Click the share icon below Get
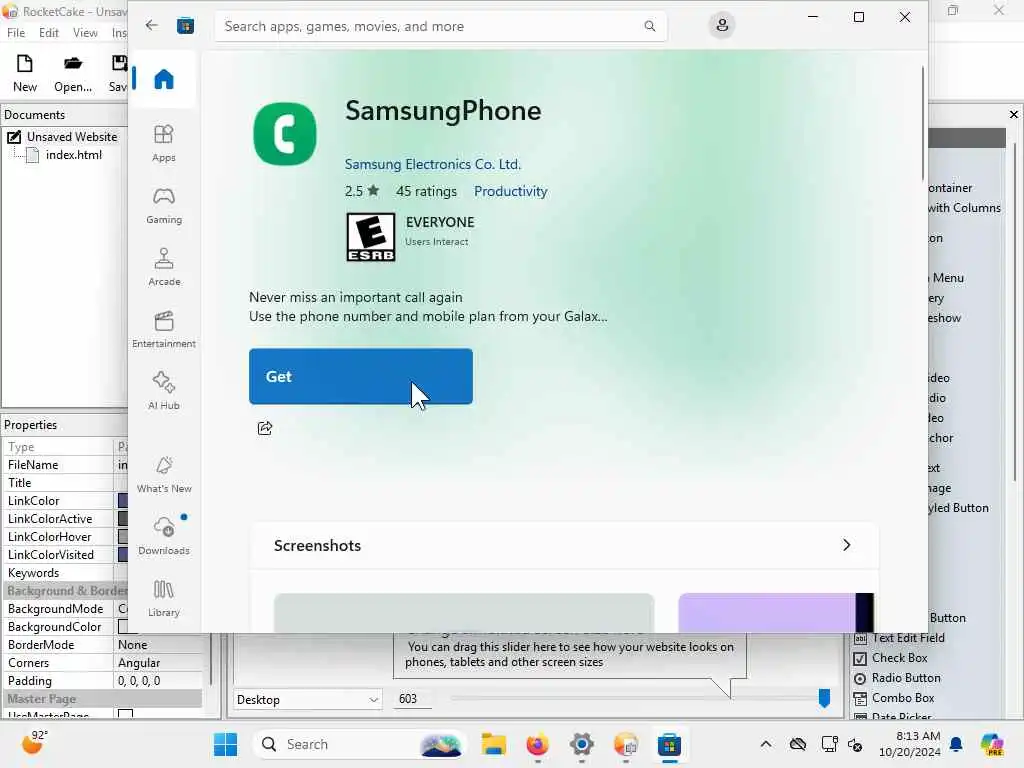 (x=264, y=428)
